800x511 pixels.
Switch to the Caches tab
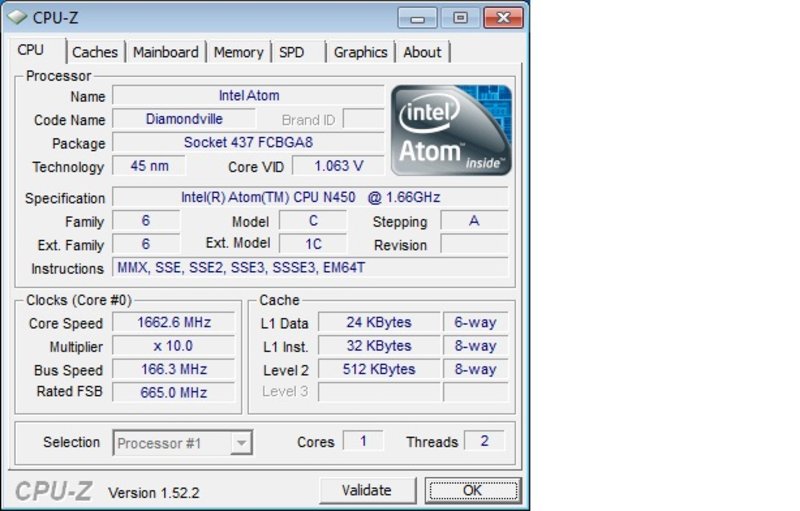(95, 52)
